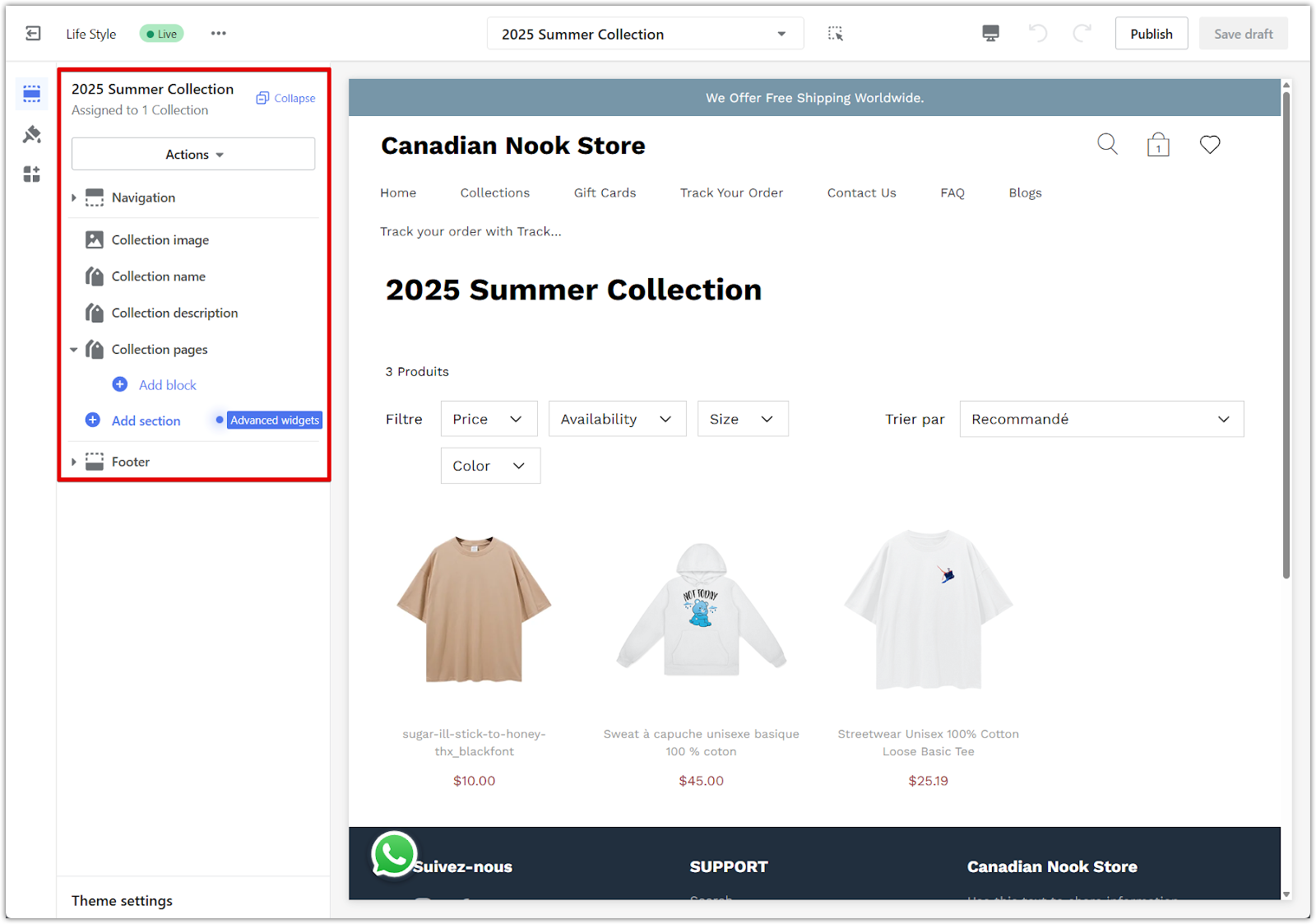
Task: Collapse the Collection pages arrow
Action: click(x=74, y=350)
